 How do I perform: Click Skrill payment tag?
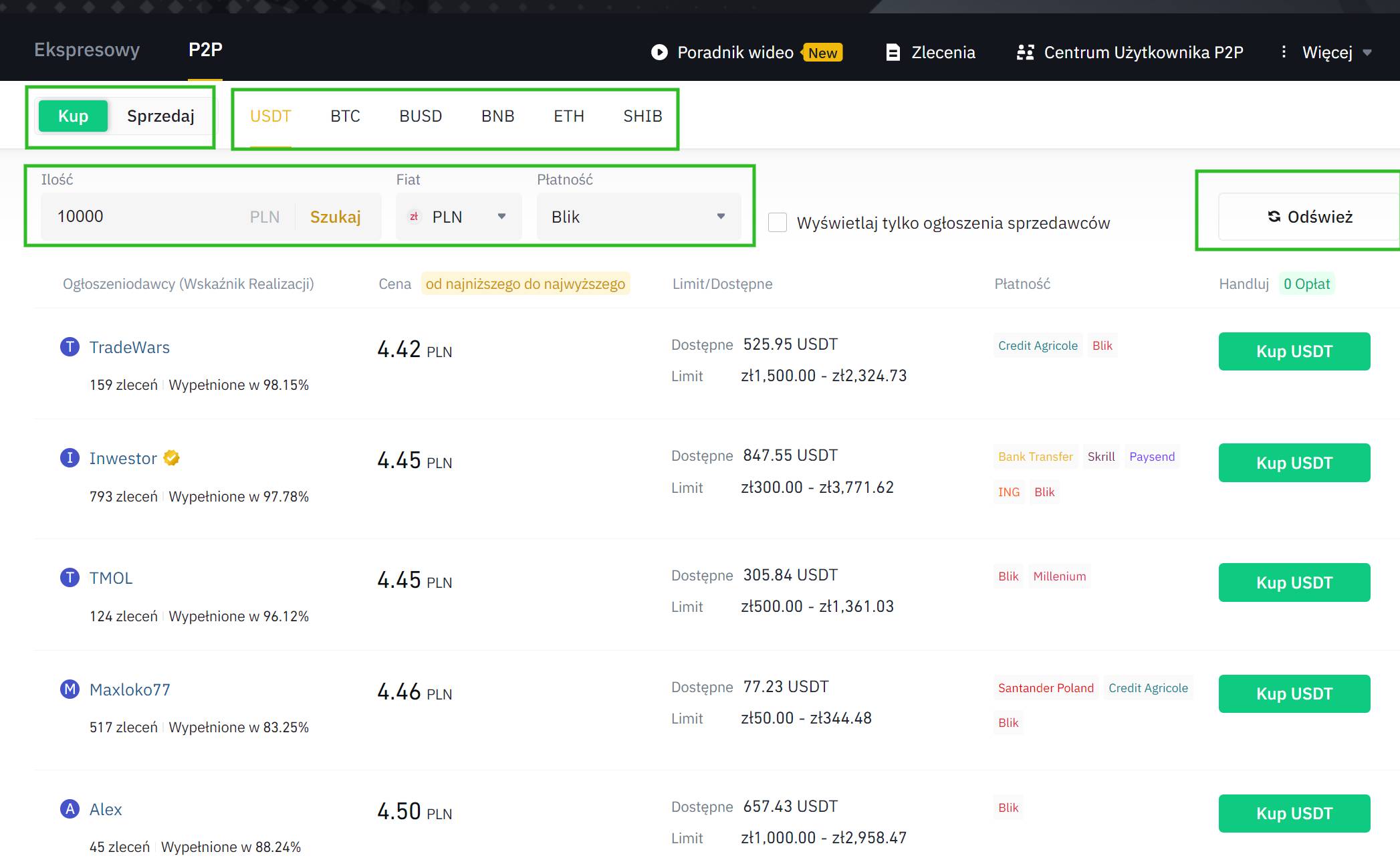(1101, 456)
